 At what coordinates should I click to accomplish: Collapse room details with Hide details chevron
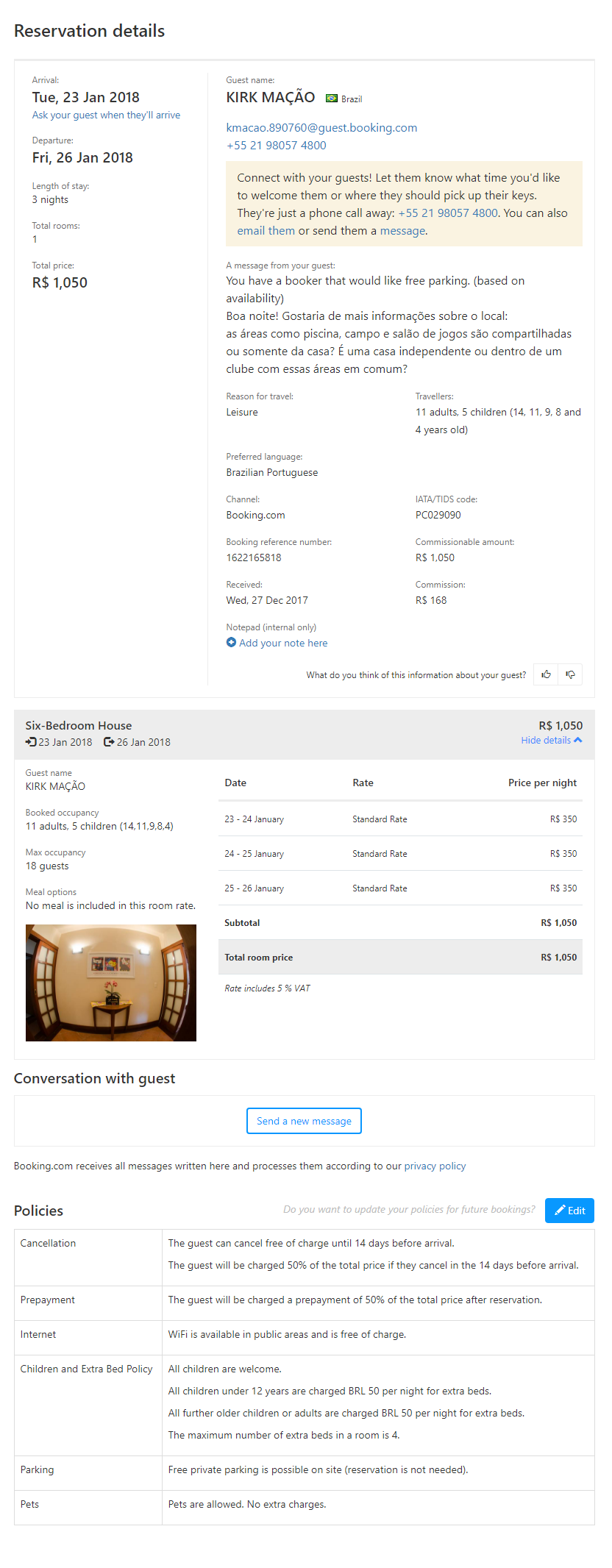(x=578, y=740)
